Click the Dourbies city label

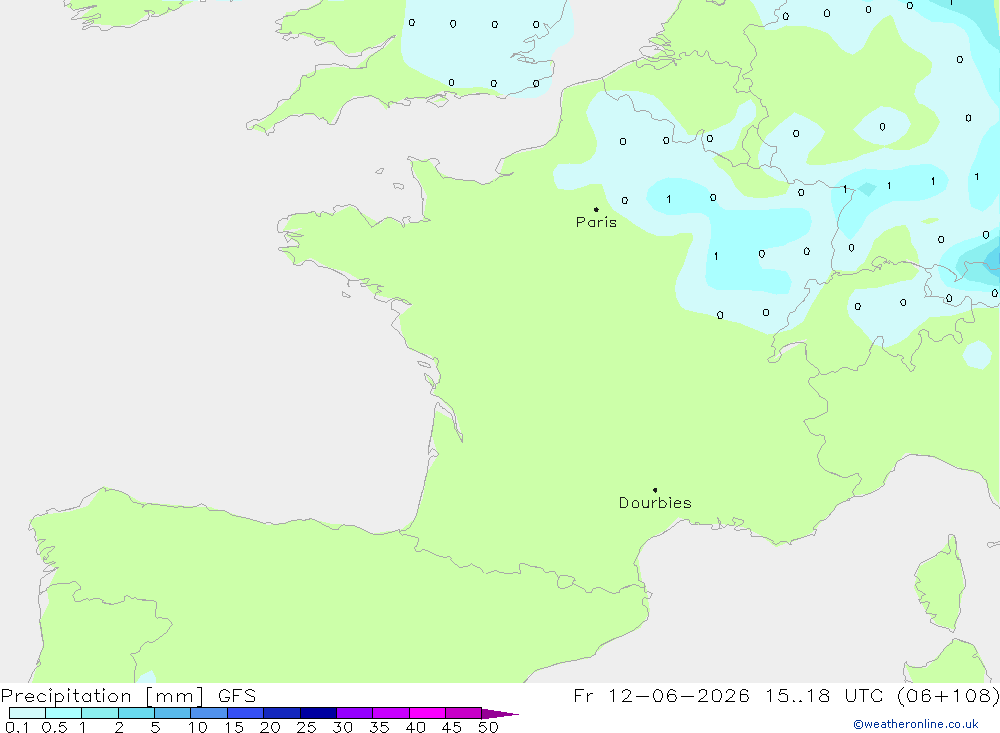(655, 503)
